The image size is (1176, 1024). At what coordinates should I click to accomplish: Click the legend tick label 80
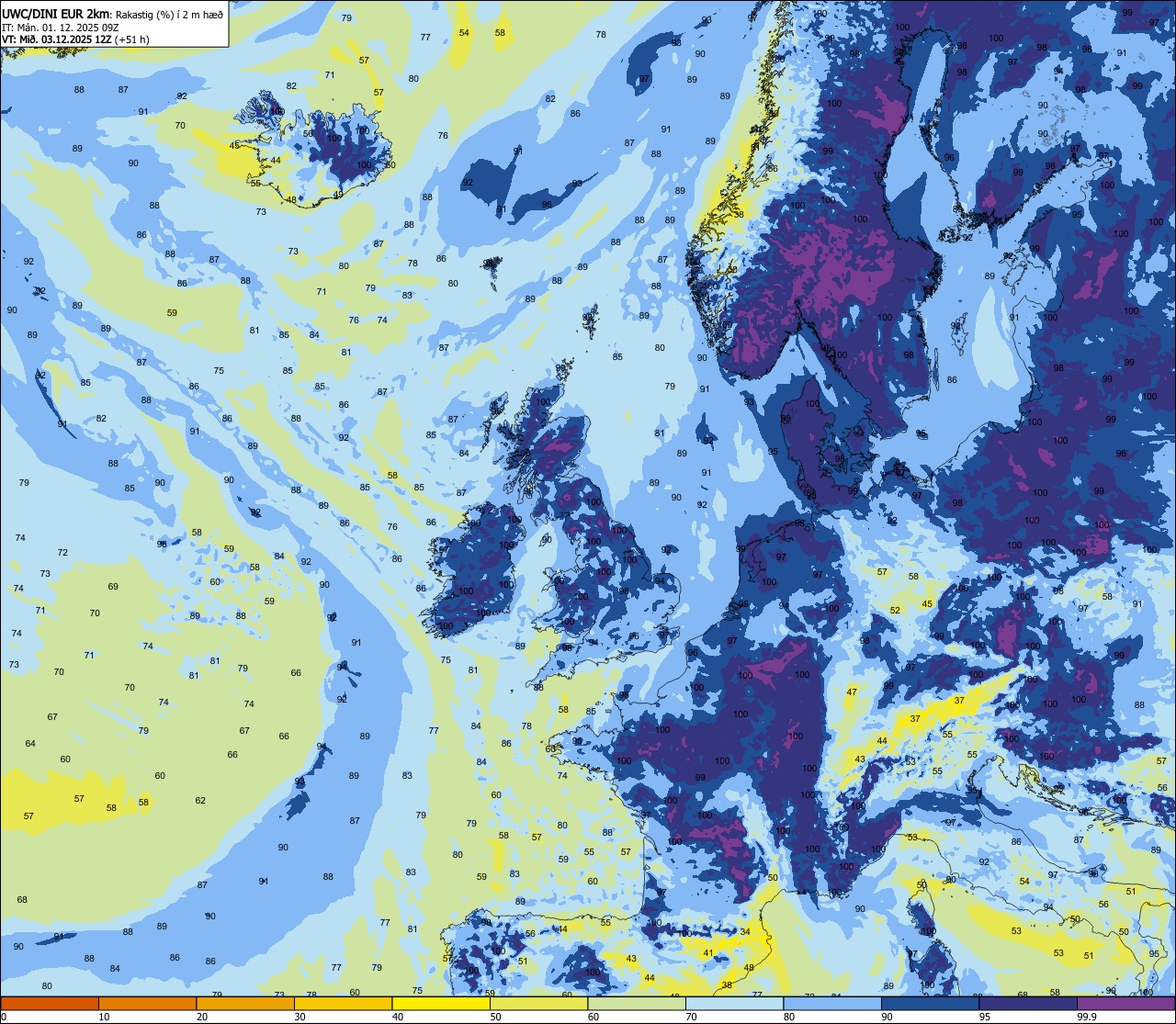pyautogui.click(x=789, y=1017)
